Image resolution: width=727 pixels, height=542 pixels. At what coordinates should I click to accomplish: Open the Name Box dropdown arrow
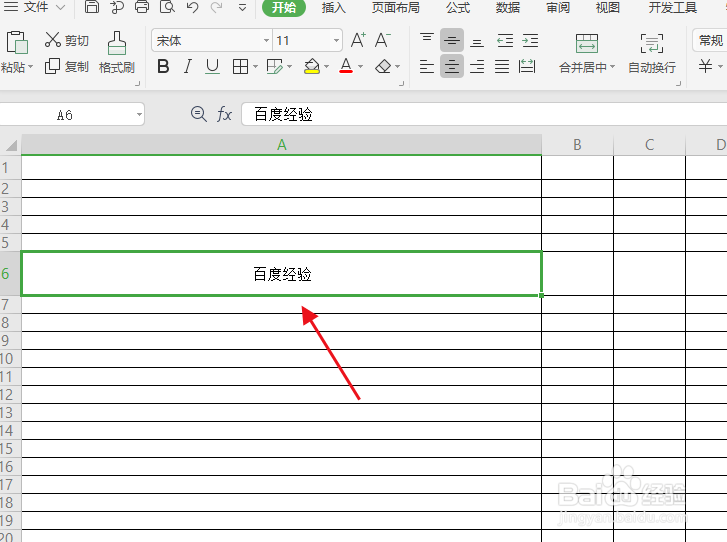coord(139,115)
